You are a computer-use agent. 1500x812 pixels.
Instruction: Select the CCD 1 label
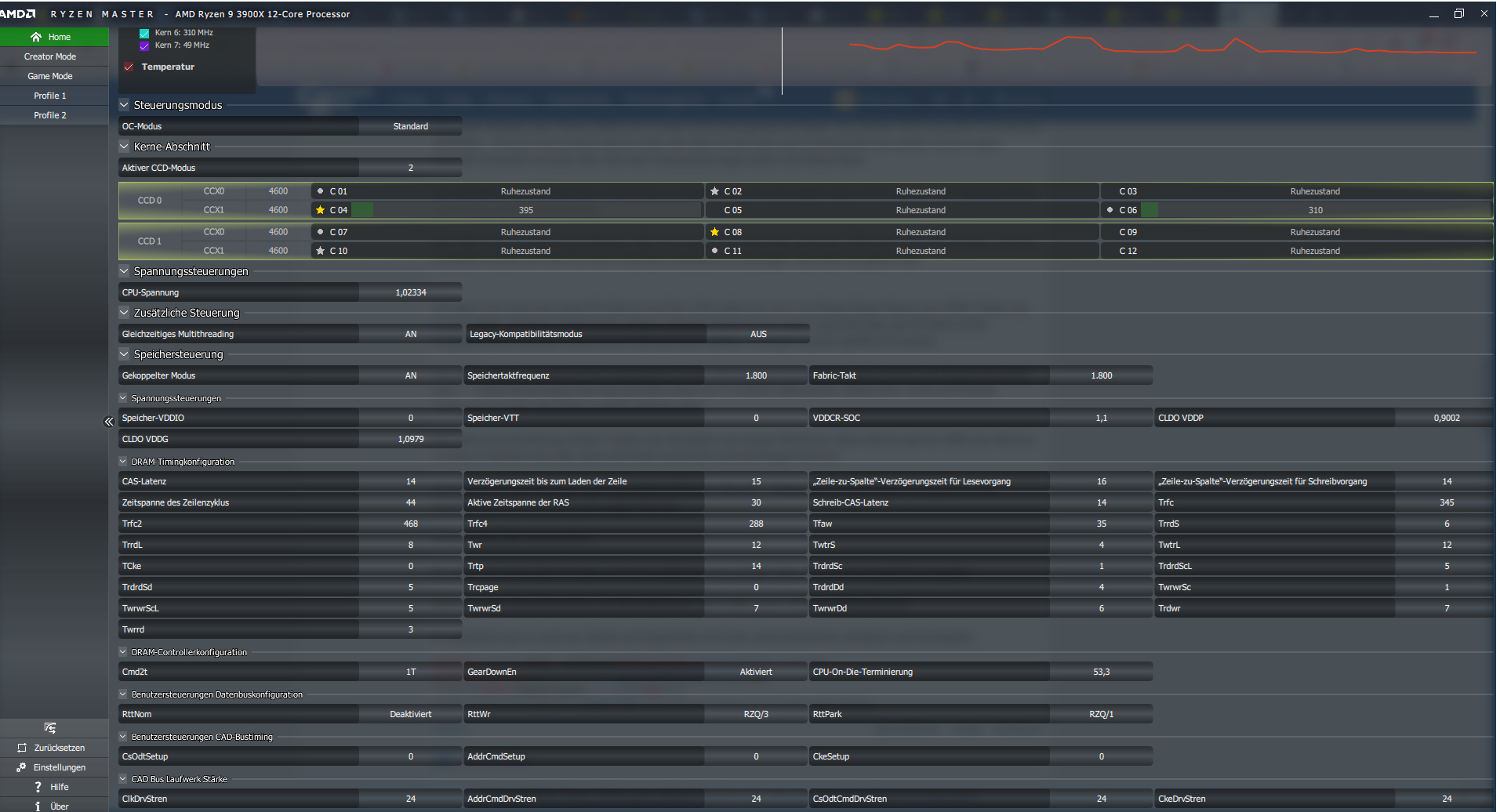(x=150, y=241)
